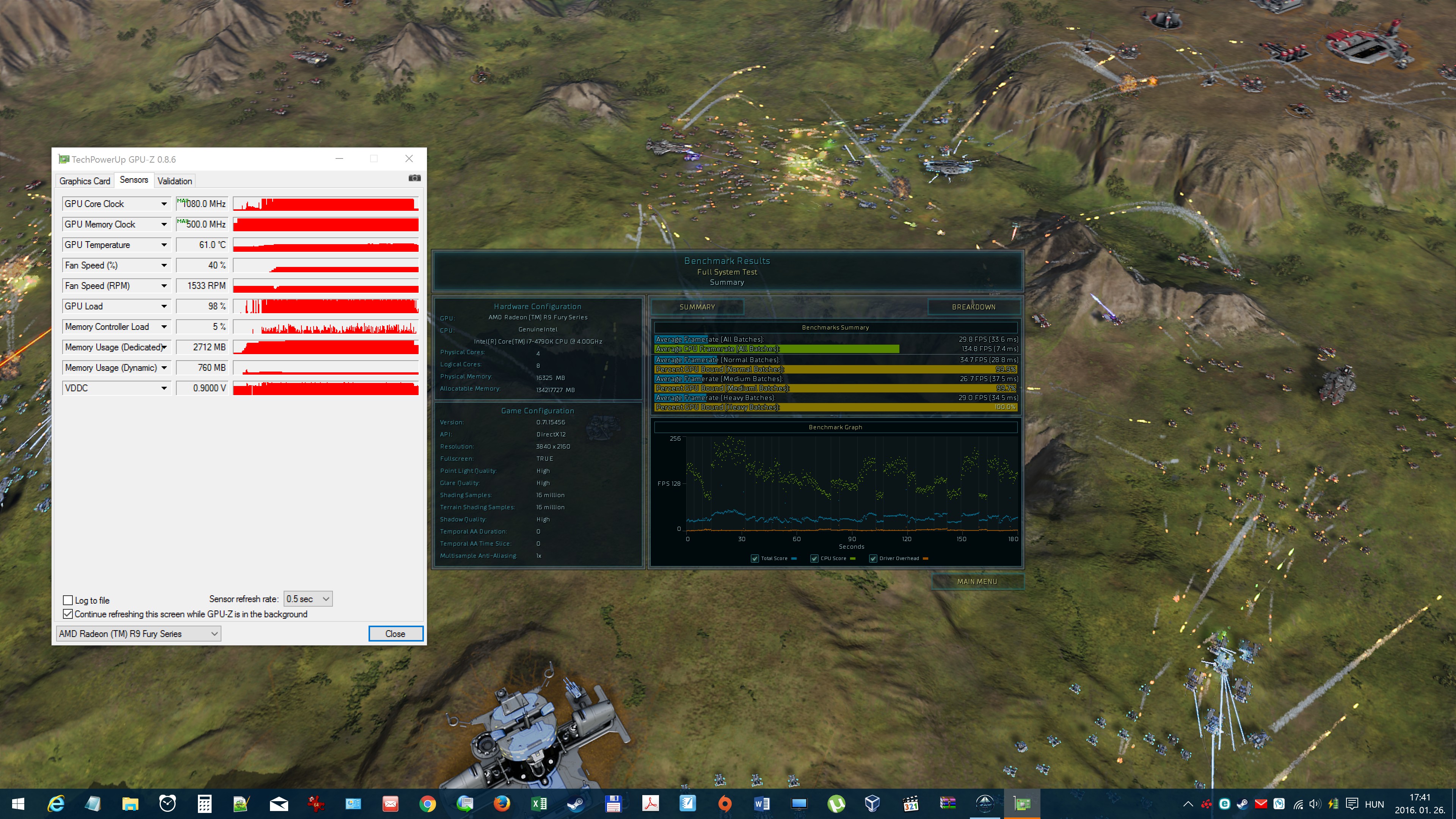The width and height of the screenshot is (1456, 819).
Task: Click the uTorrent taskbar icon
Action: tap(836, 803)
